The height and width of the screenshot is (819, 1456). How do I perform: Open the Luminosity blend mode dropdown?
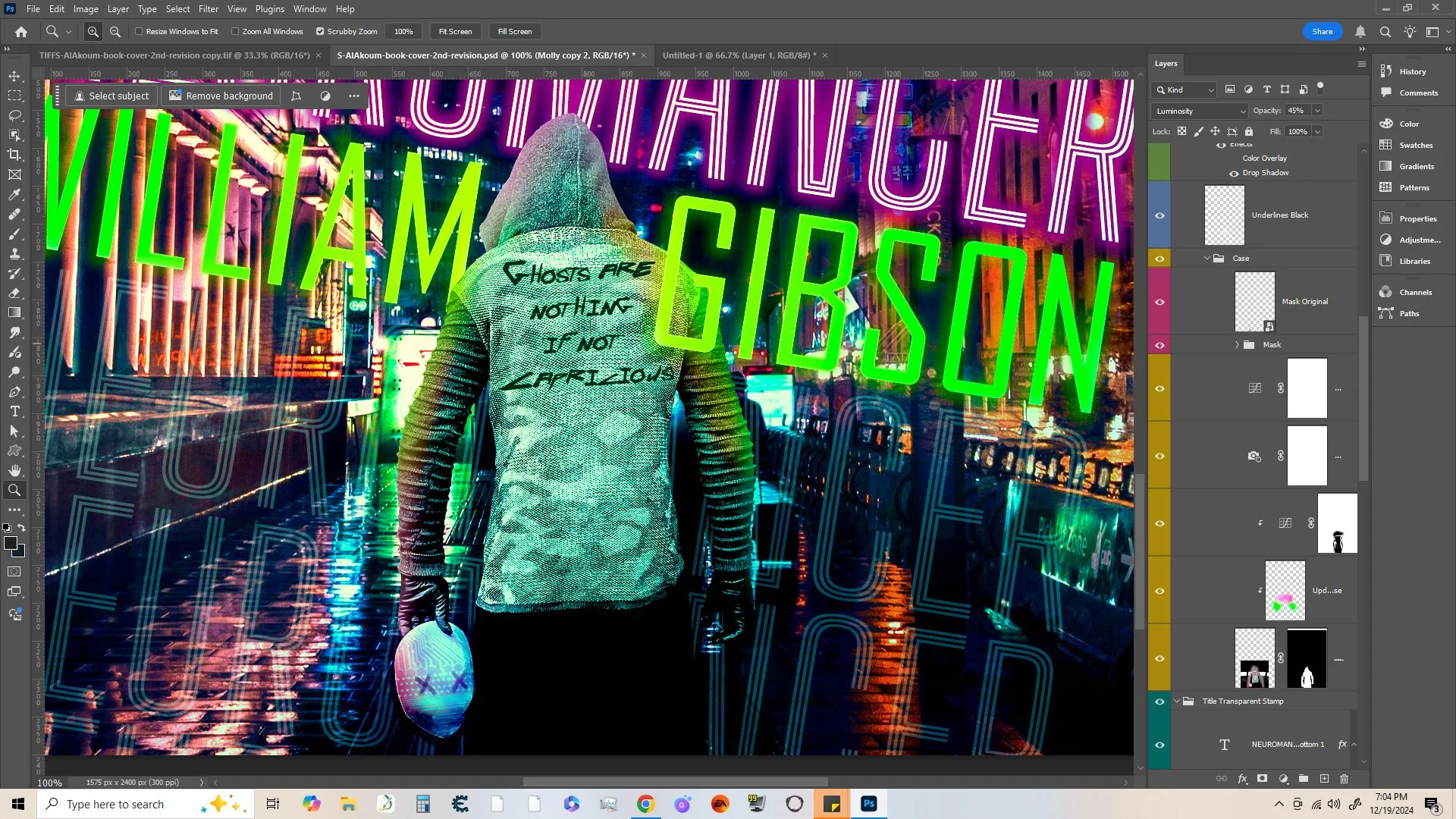(x=1200, y=111)
